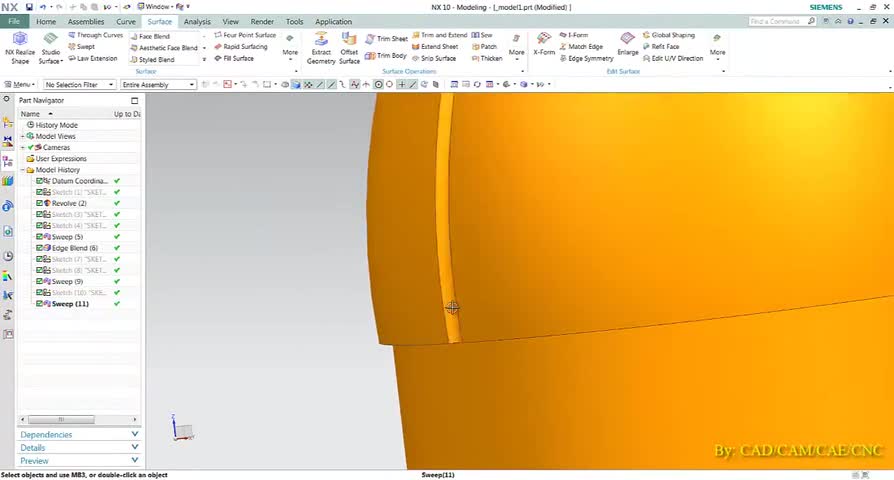The width and height of the screenshot is (894, 480).
Task: Open Menu dropdown in selection bar
Action: tap(19, 84)
